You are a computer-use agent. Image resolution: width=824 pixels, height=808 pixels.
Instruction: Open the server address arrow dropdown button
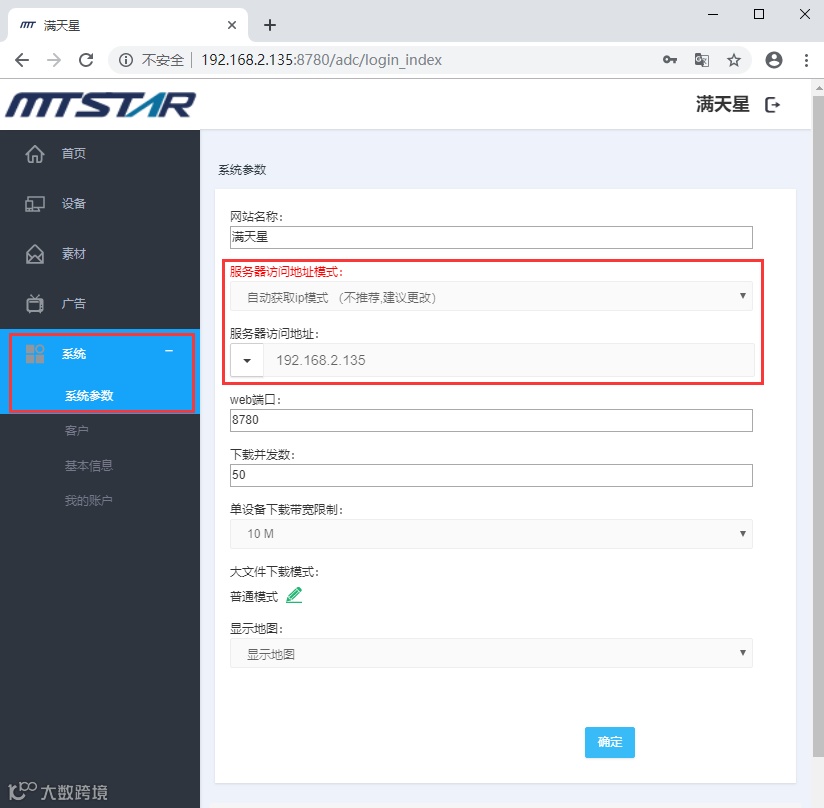click(246, 360)
